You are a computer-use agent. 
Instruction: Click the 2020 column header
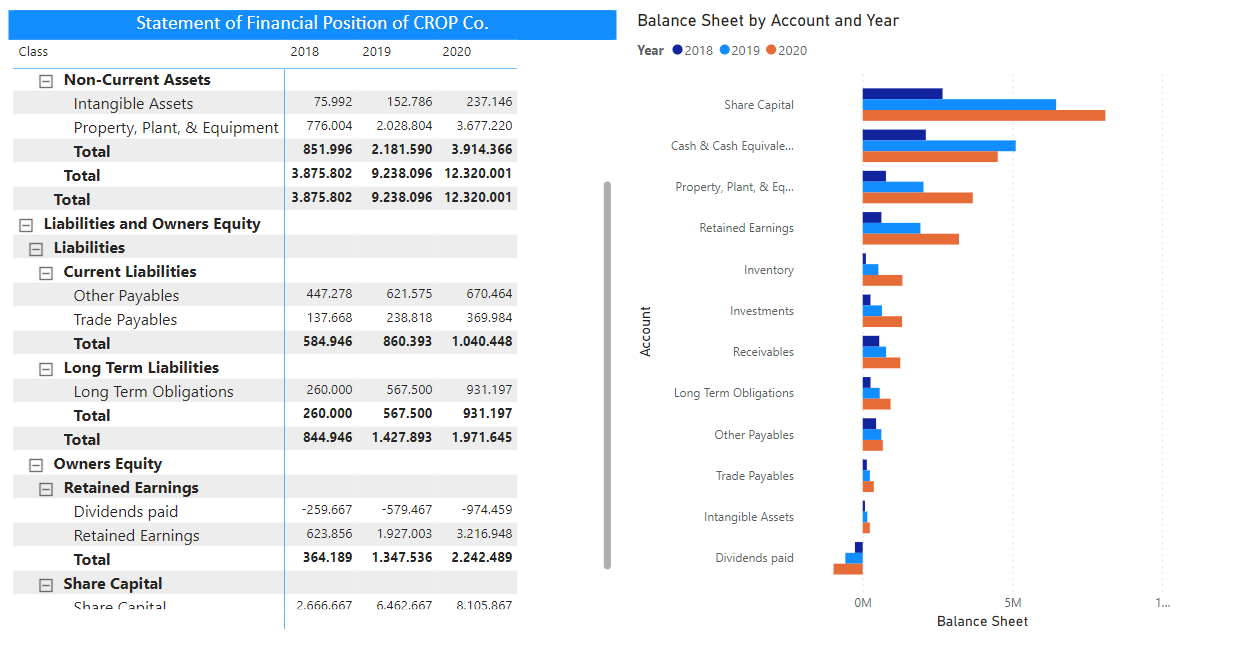(x=457, y=51)
